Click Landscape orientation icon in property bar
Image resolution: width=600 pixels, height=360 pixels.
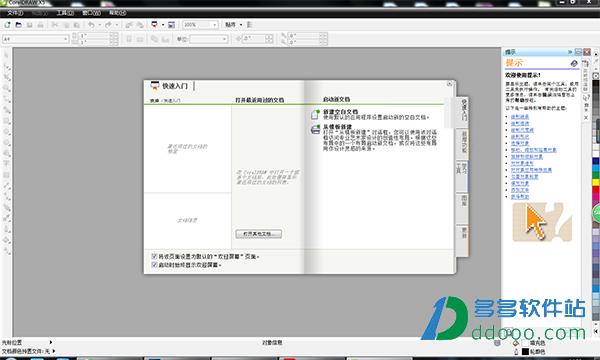pos(140,39)
